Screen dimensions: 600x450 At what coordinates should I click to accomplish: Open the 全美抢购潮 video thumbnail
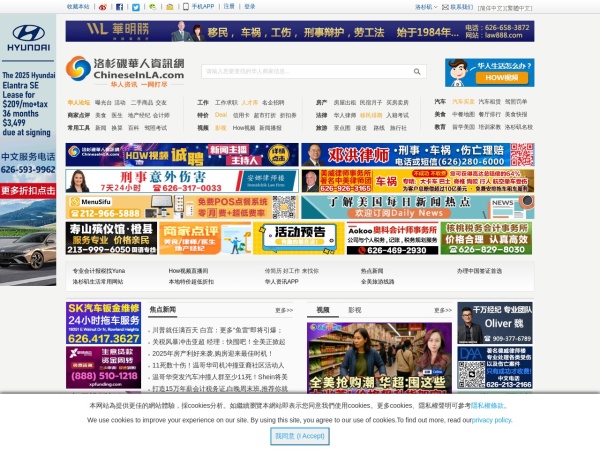(379, 357)
